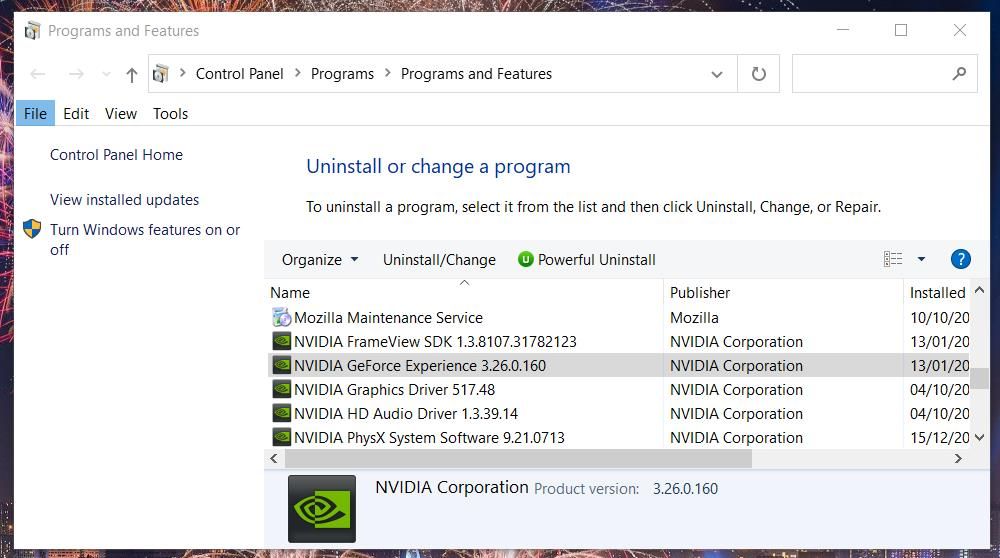Click the Windows features shield icon
The width and height of the screenshot is (1000, 558).
click(32, 229)
